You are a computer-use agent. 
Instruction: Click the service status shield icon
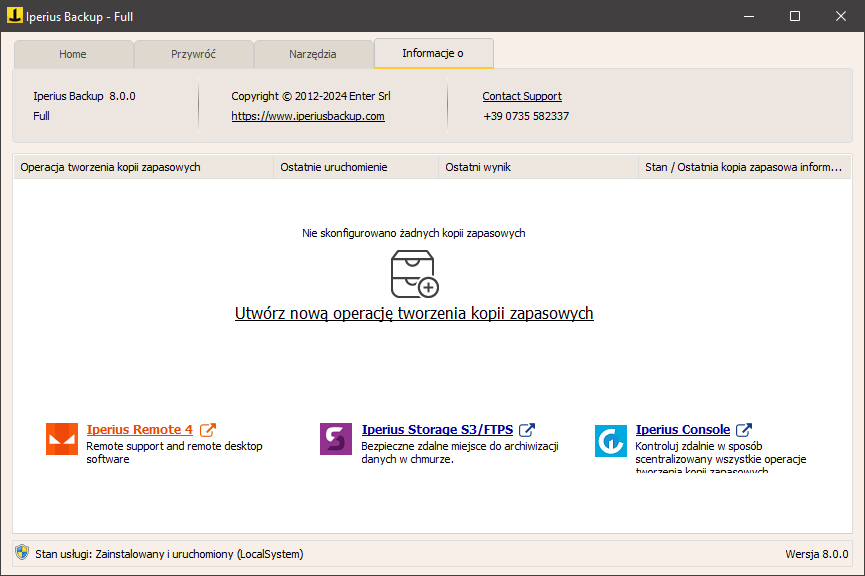pyautogui.click(x=22, y=552)
